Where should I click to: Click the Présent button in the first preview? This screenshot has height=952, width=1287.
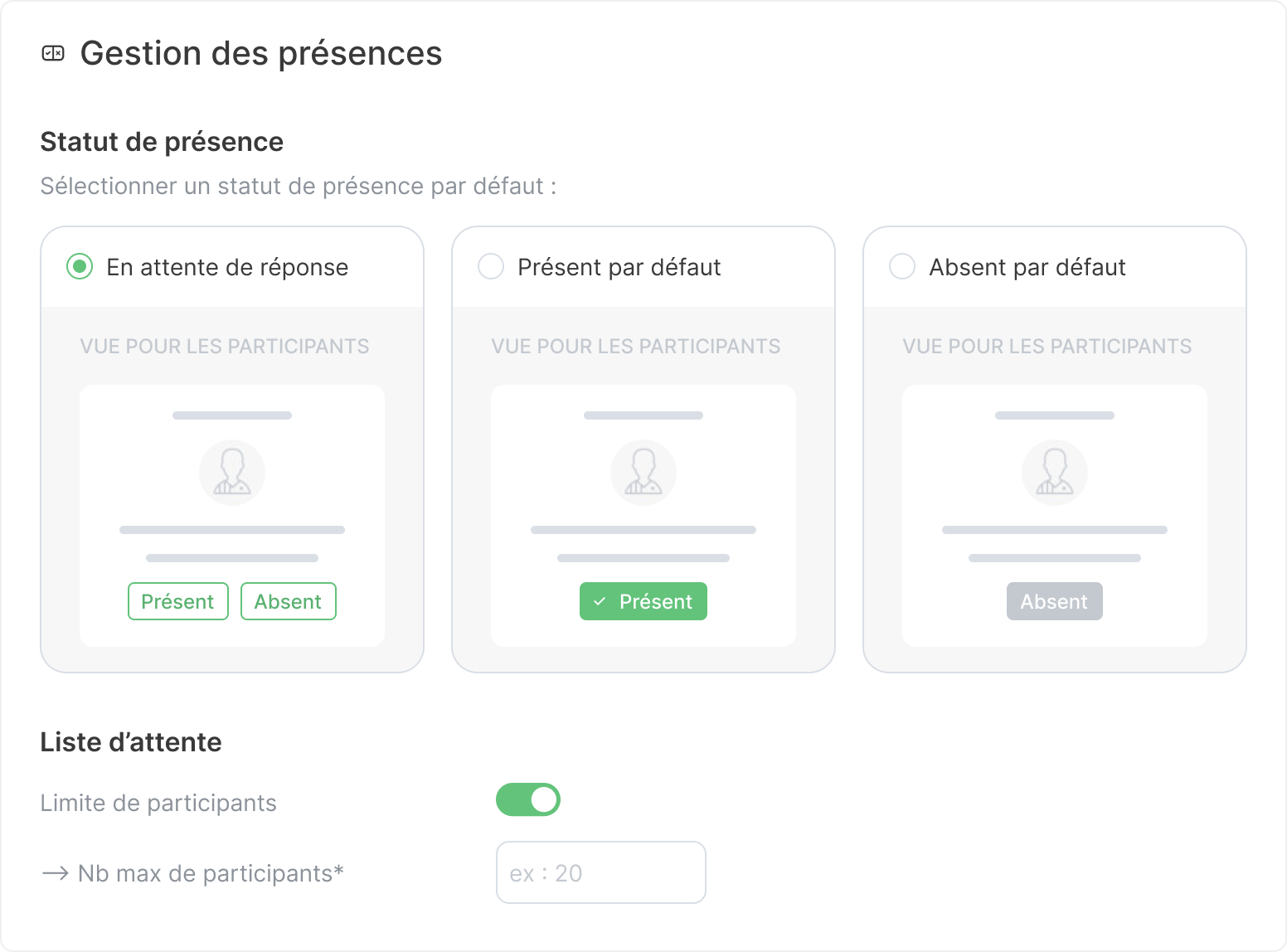point(177,601)
